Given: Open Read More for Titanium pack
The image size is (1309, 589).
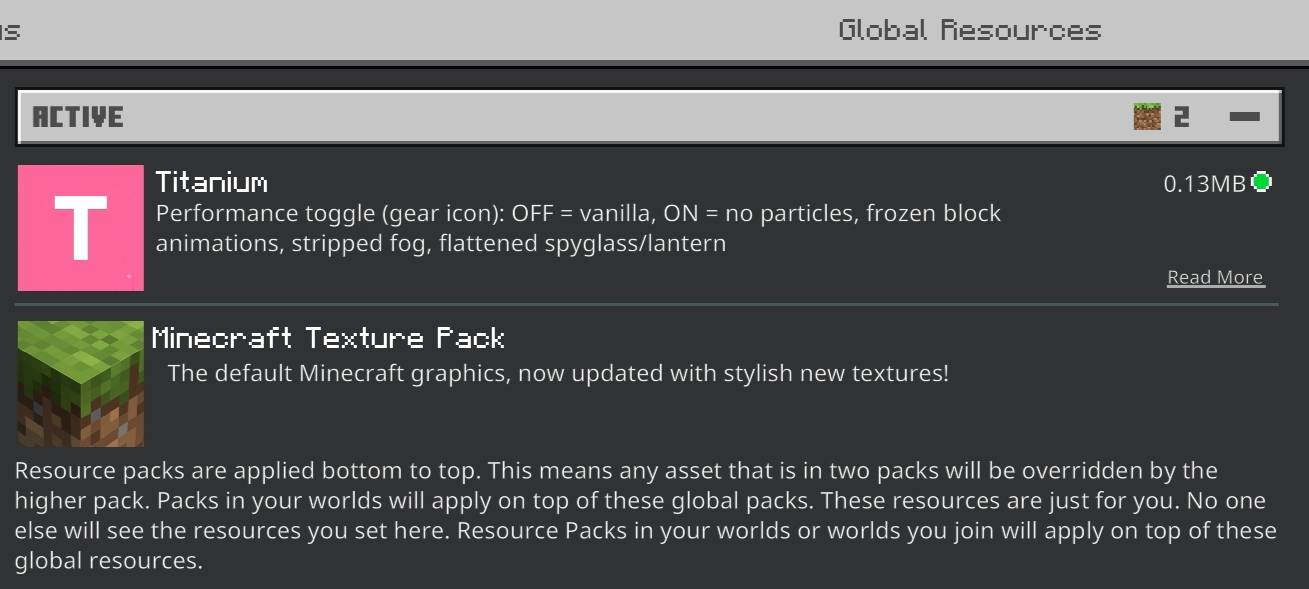Looking at the screenshot, I should (1215, 277).
